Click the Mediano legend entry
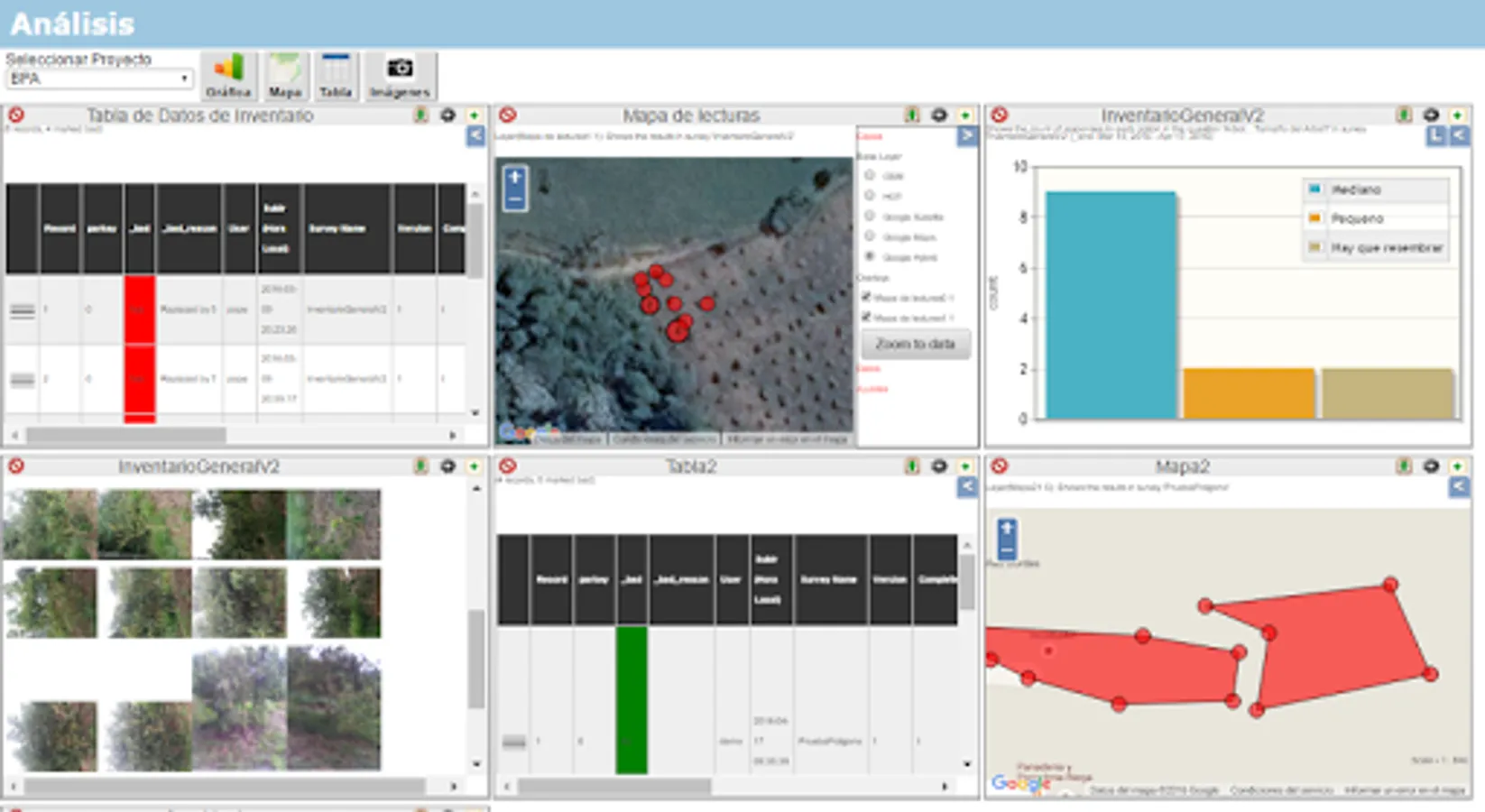Screen dimensions: 1485x812 (1356, 189)
